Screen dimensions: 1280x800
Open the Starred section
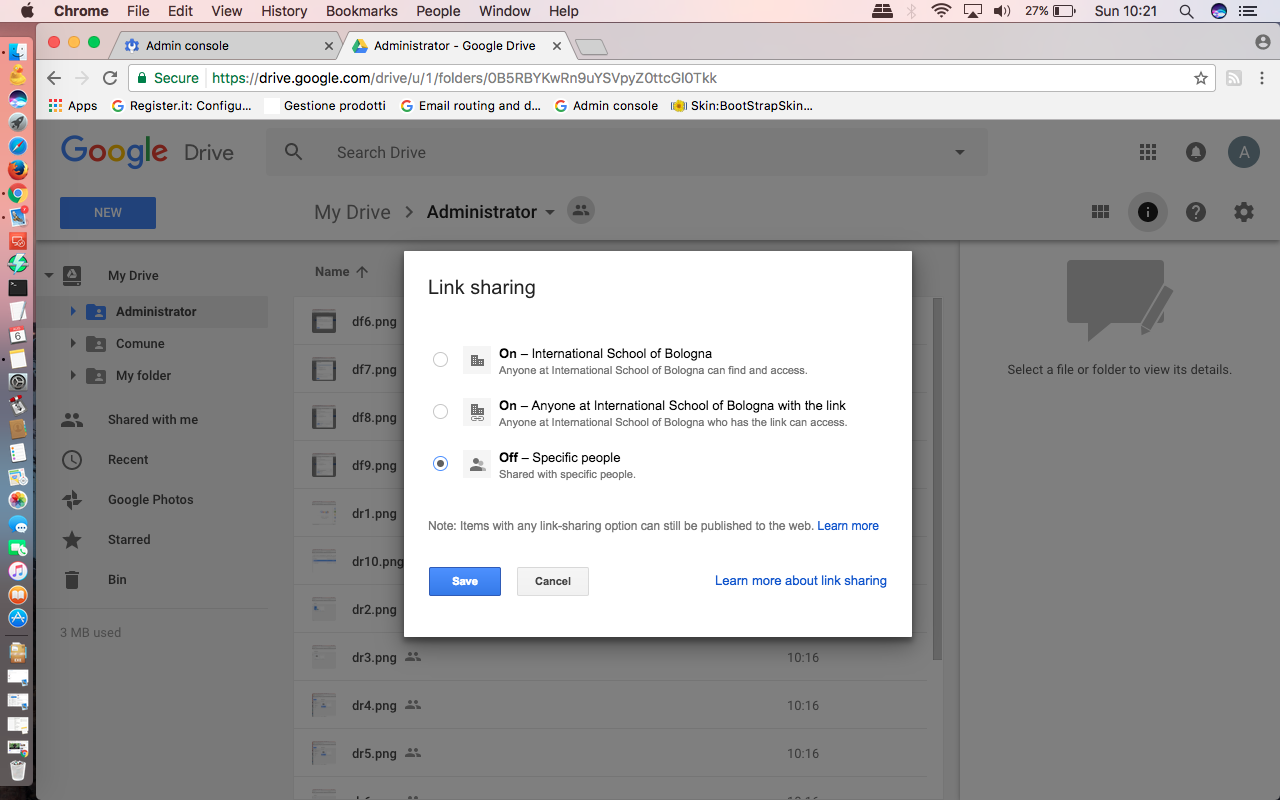129,540
